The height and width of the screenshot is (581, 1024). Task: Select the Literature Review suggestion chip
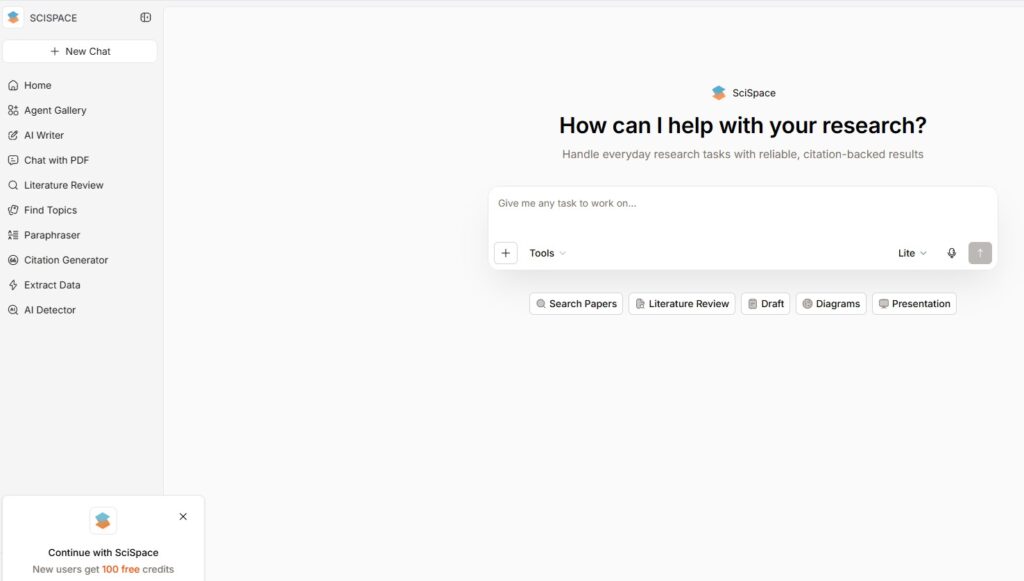point(682,304)
